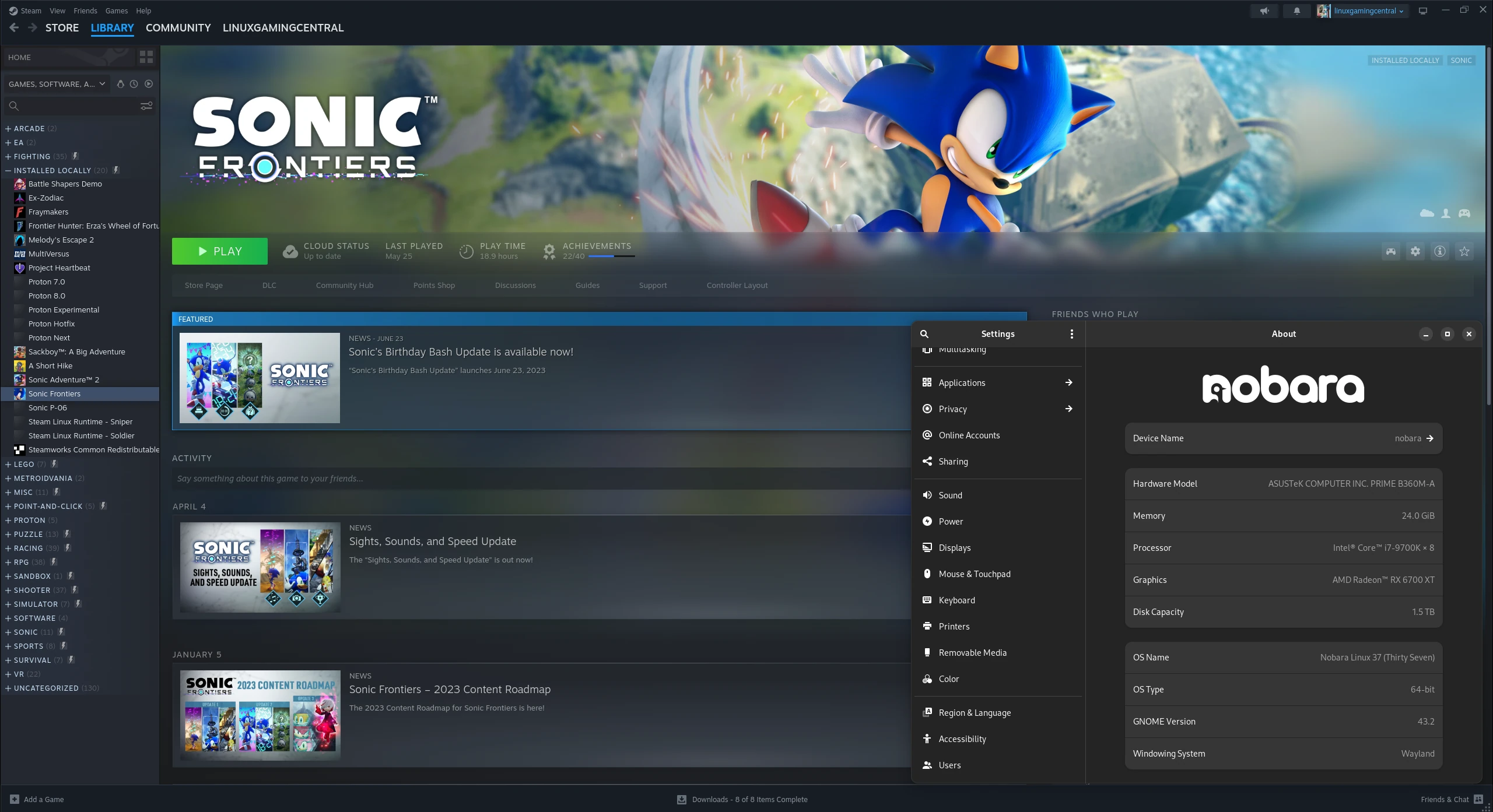Open the Settings window three-dot menu
Viewport: 1493px width, 812px height.
click(x=1071, y=334)
